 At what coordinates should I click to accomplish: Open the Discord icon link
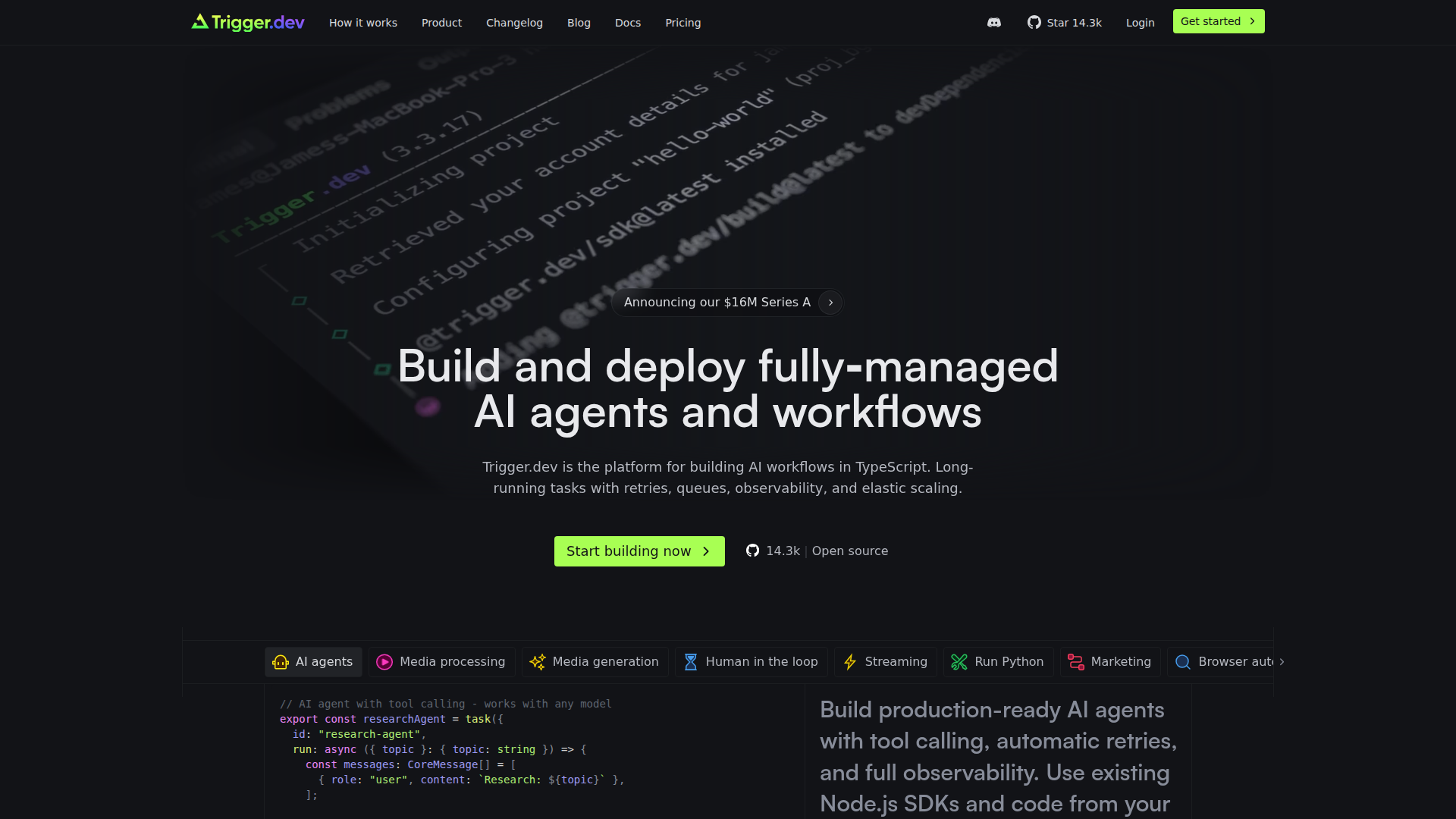click(x=993, y=23)
